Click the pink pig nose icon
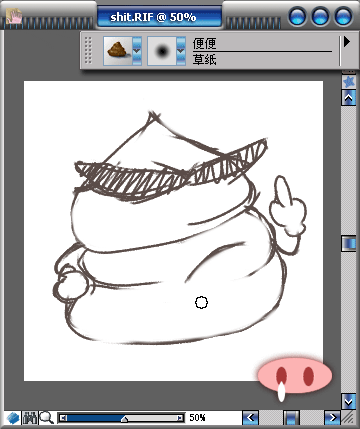Image resolution: width=360 pixels, height=429 pixels. tap(295, 376)
